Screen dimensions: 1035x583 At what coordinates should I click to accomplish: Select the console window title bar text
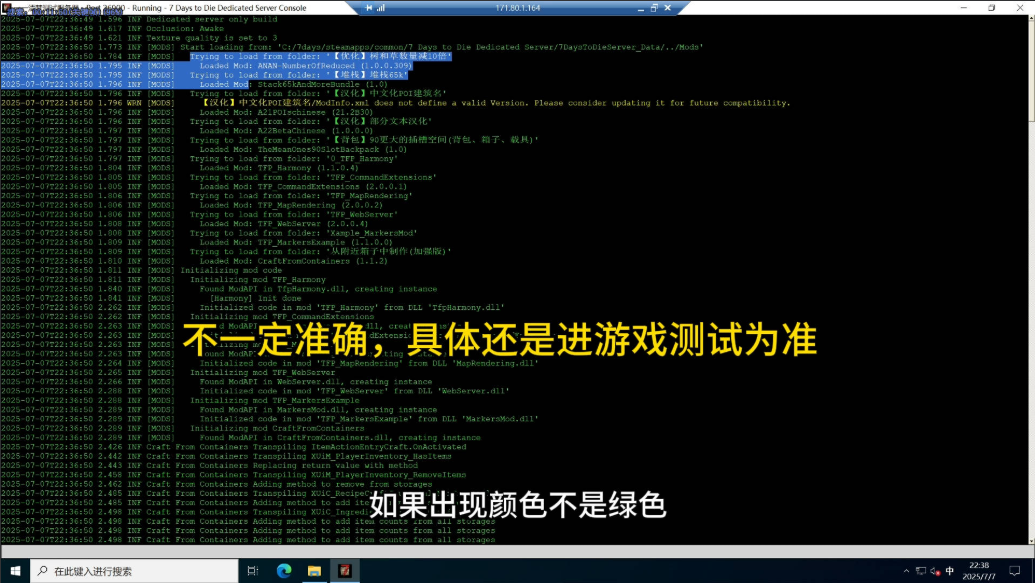tap(200, 6)
